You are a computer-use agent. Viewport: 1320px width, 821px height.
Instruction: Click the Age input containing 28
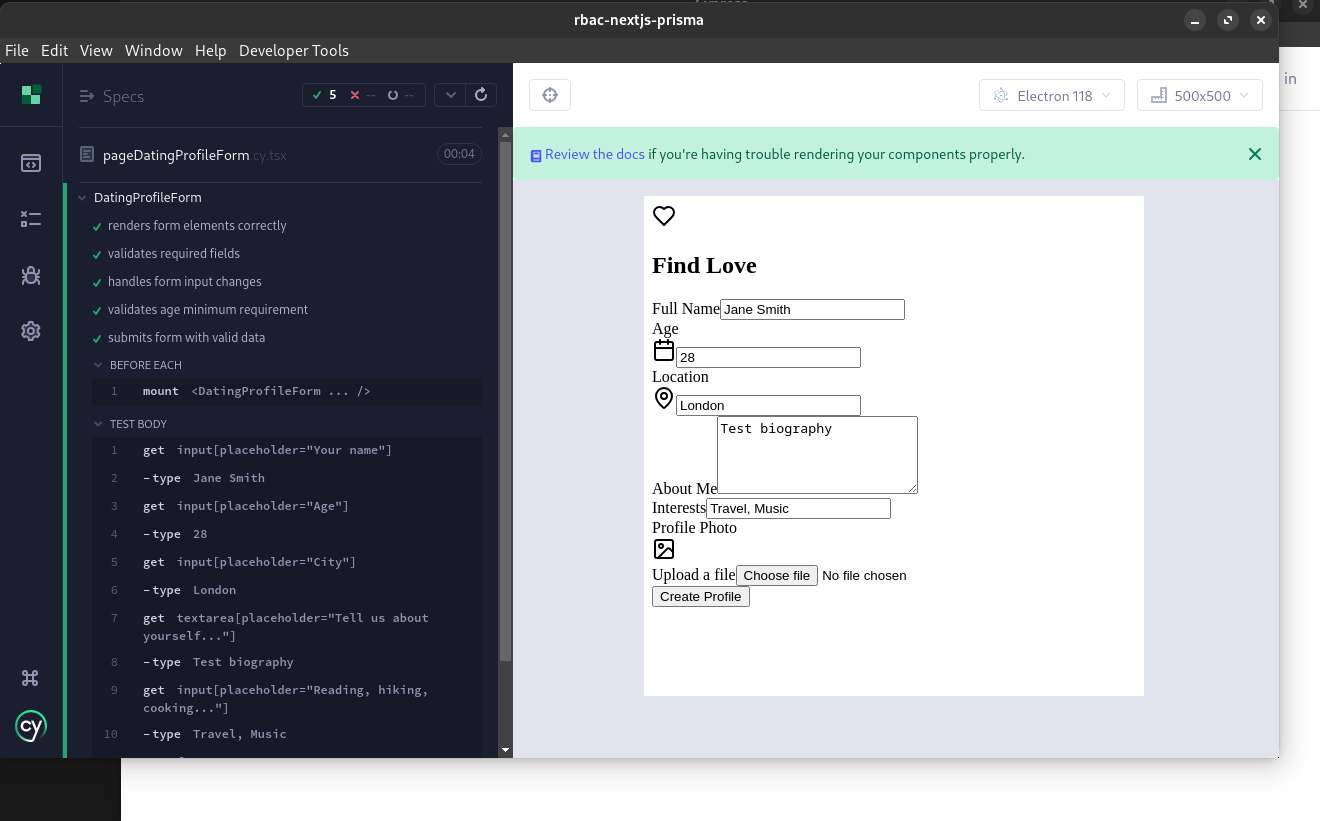click(x=768, y=357)
